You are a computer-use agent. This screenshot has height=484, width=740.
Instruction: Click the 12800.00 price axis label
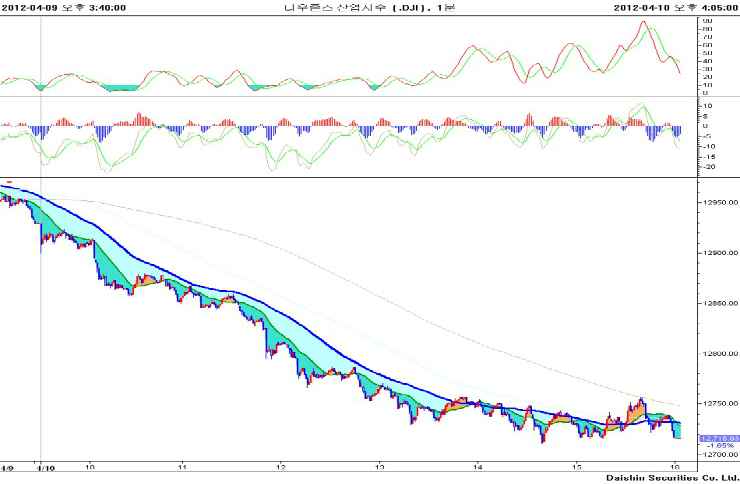coord(719,353)
